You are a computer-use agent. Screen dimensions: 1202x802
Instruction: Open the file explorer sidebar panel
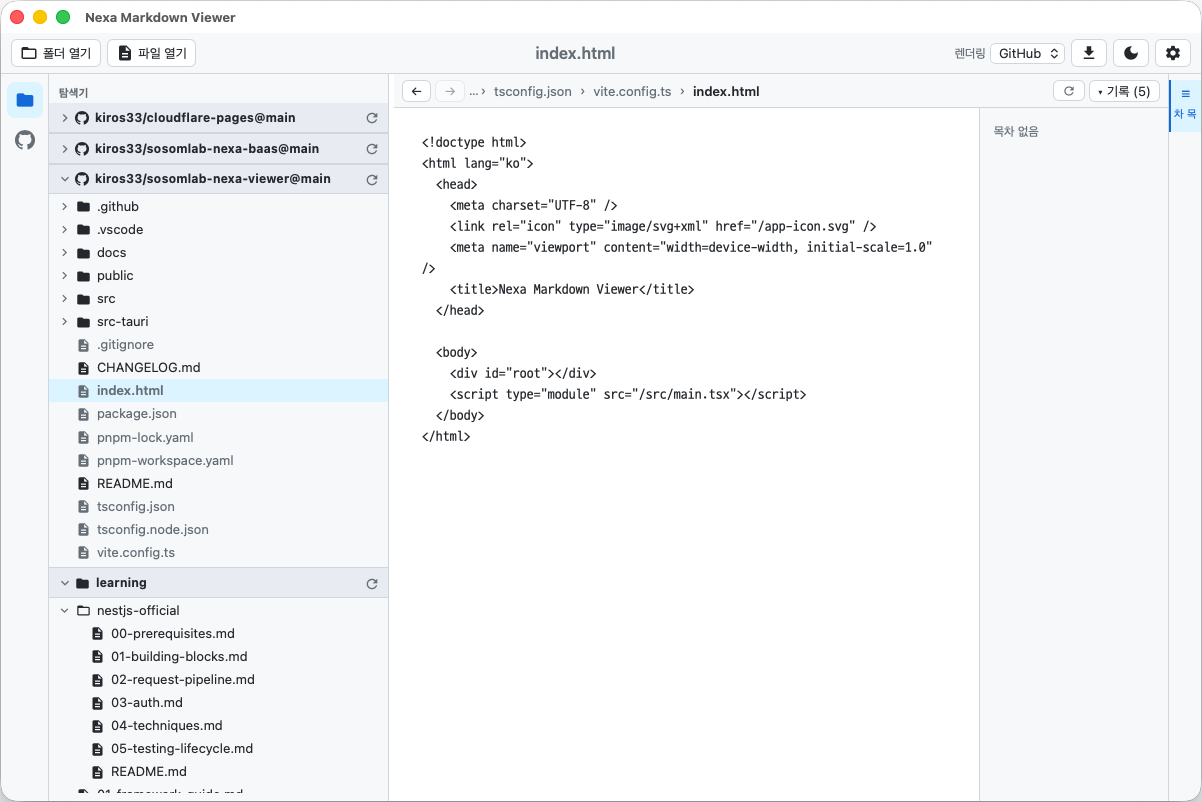(25, 100)
